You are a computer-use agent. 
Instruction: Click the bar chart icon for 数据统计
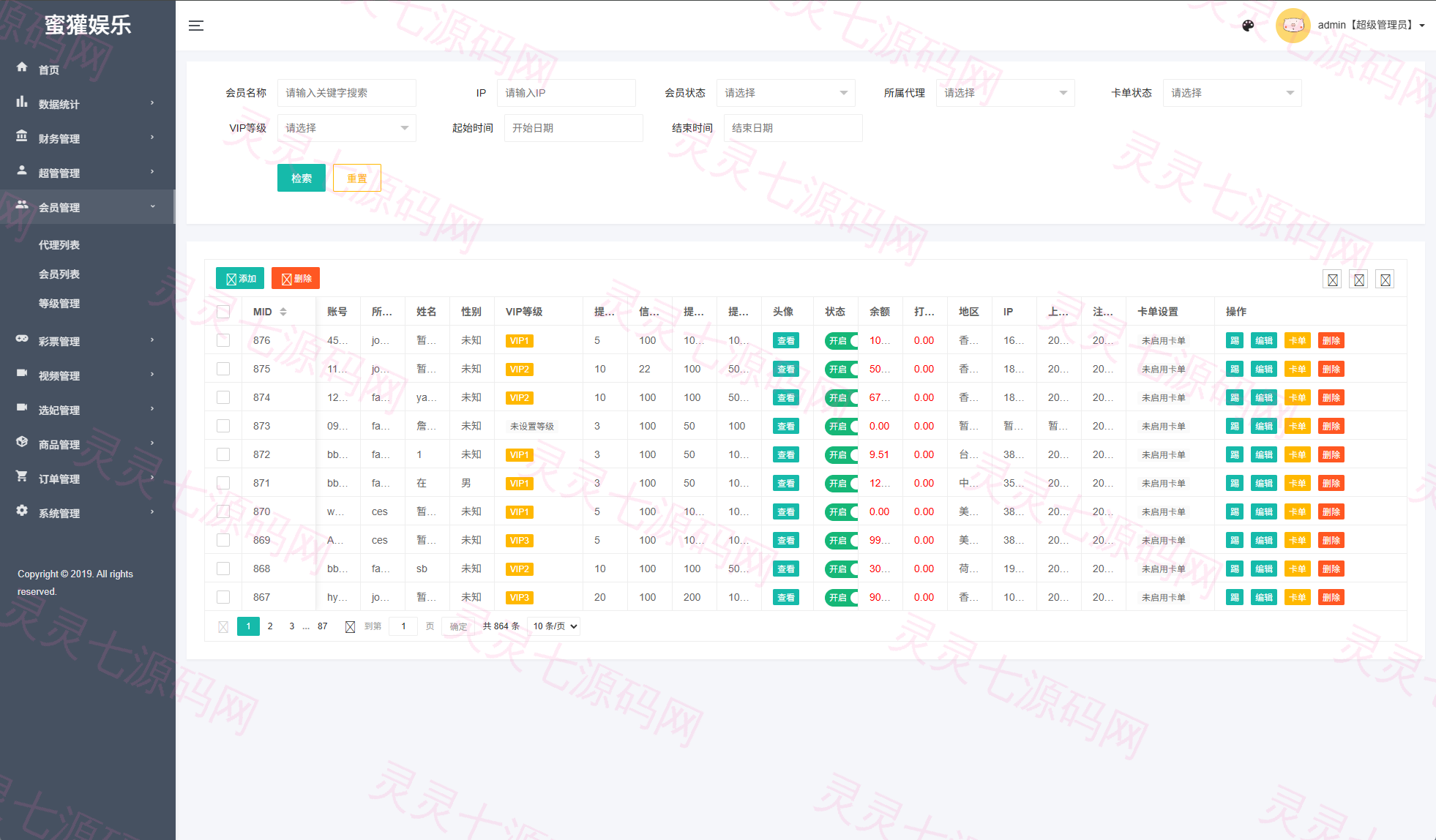click(x=22, y=102)
